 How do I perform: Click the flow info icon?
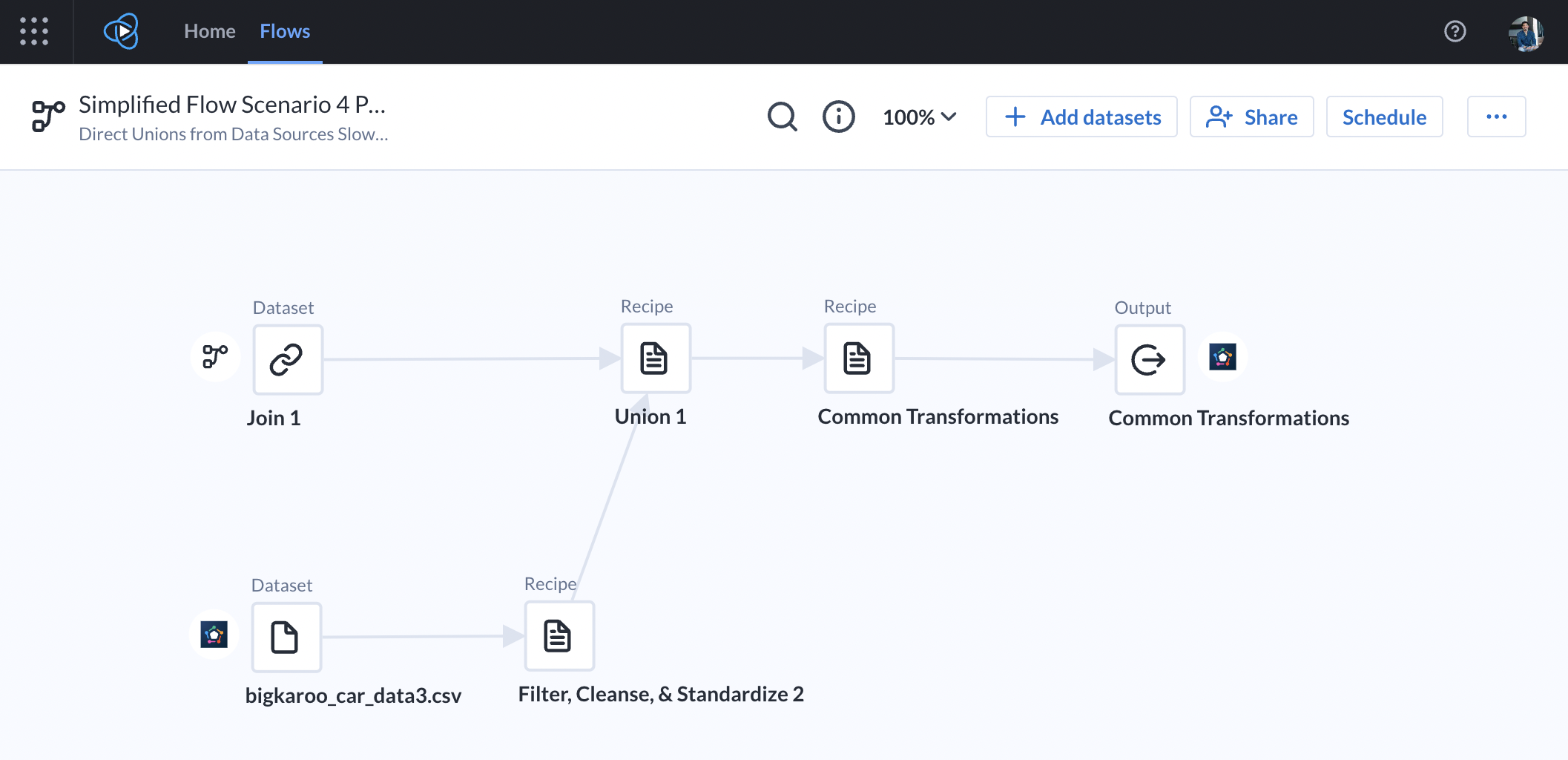pos(838,117)
